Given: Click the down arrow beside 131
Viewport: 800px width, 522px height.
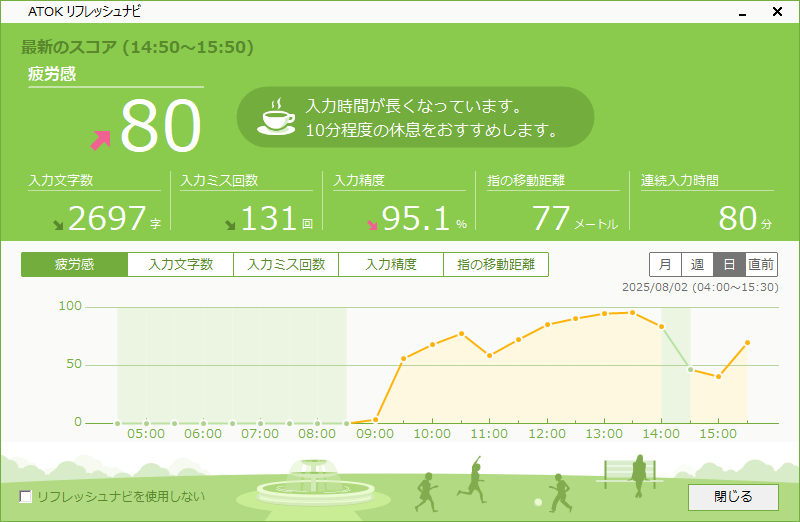Looking at the screenshot, I should tap(231, 225).
